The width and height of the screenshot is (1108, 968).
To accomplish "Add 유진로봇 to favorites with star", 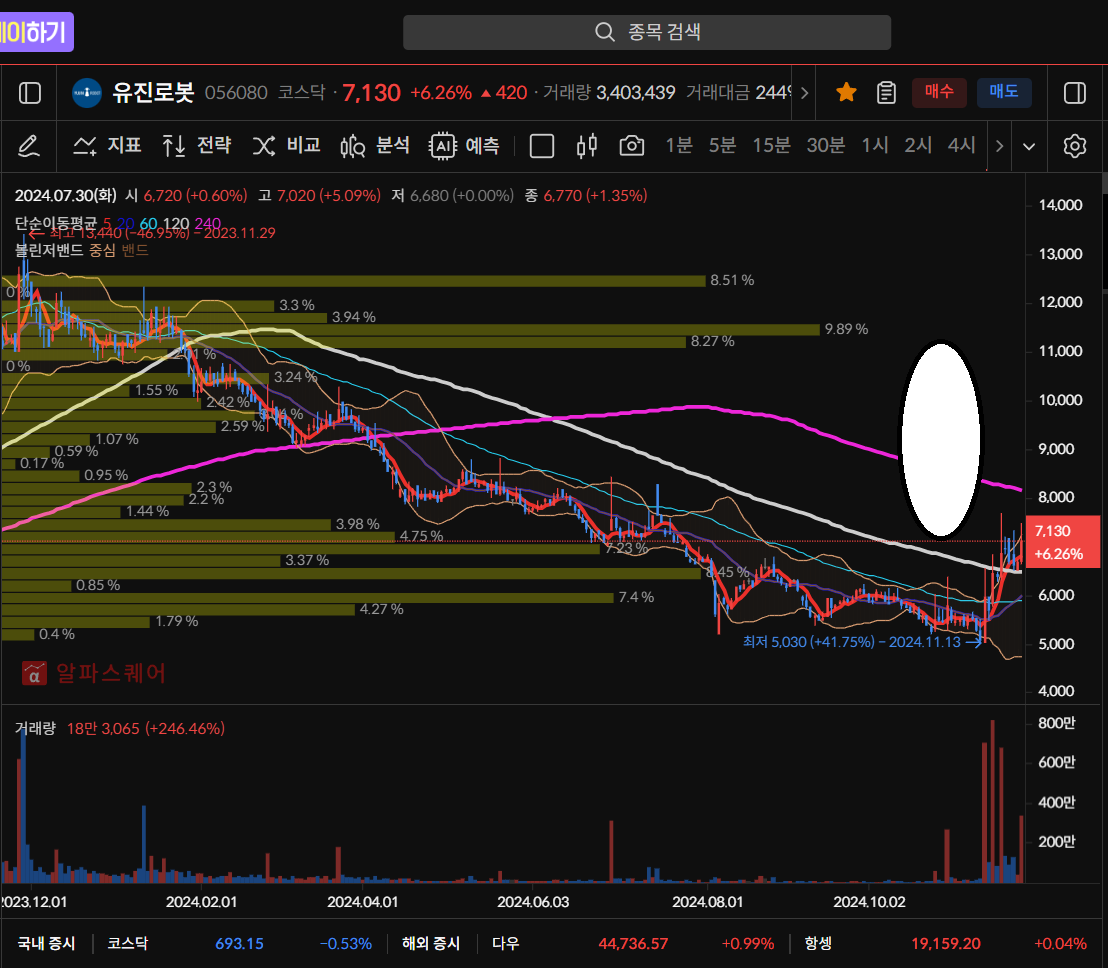I will (846, 93).
